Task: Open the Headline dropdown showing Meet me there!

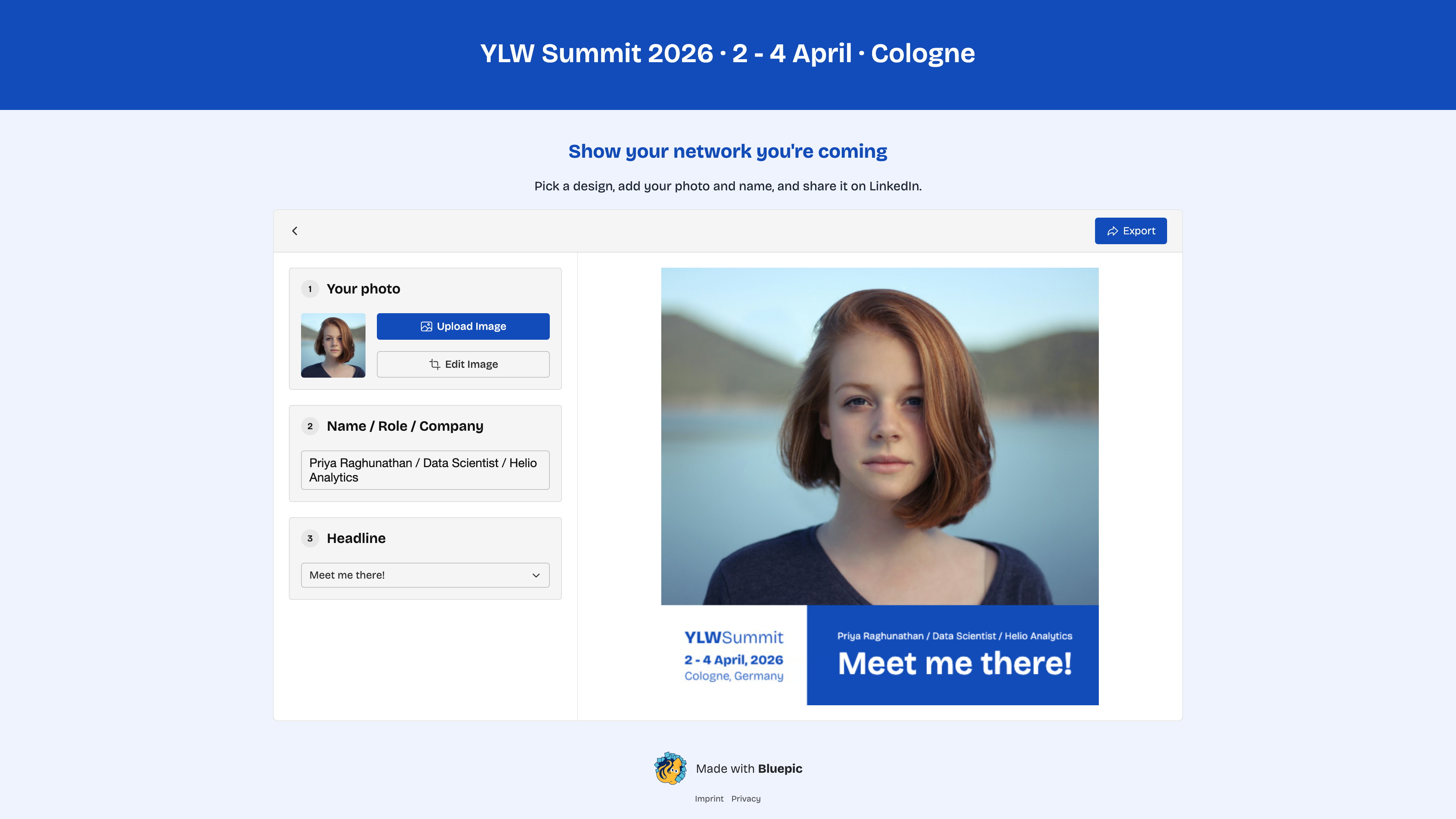Action: click(425, 575)
